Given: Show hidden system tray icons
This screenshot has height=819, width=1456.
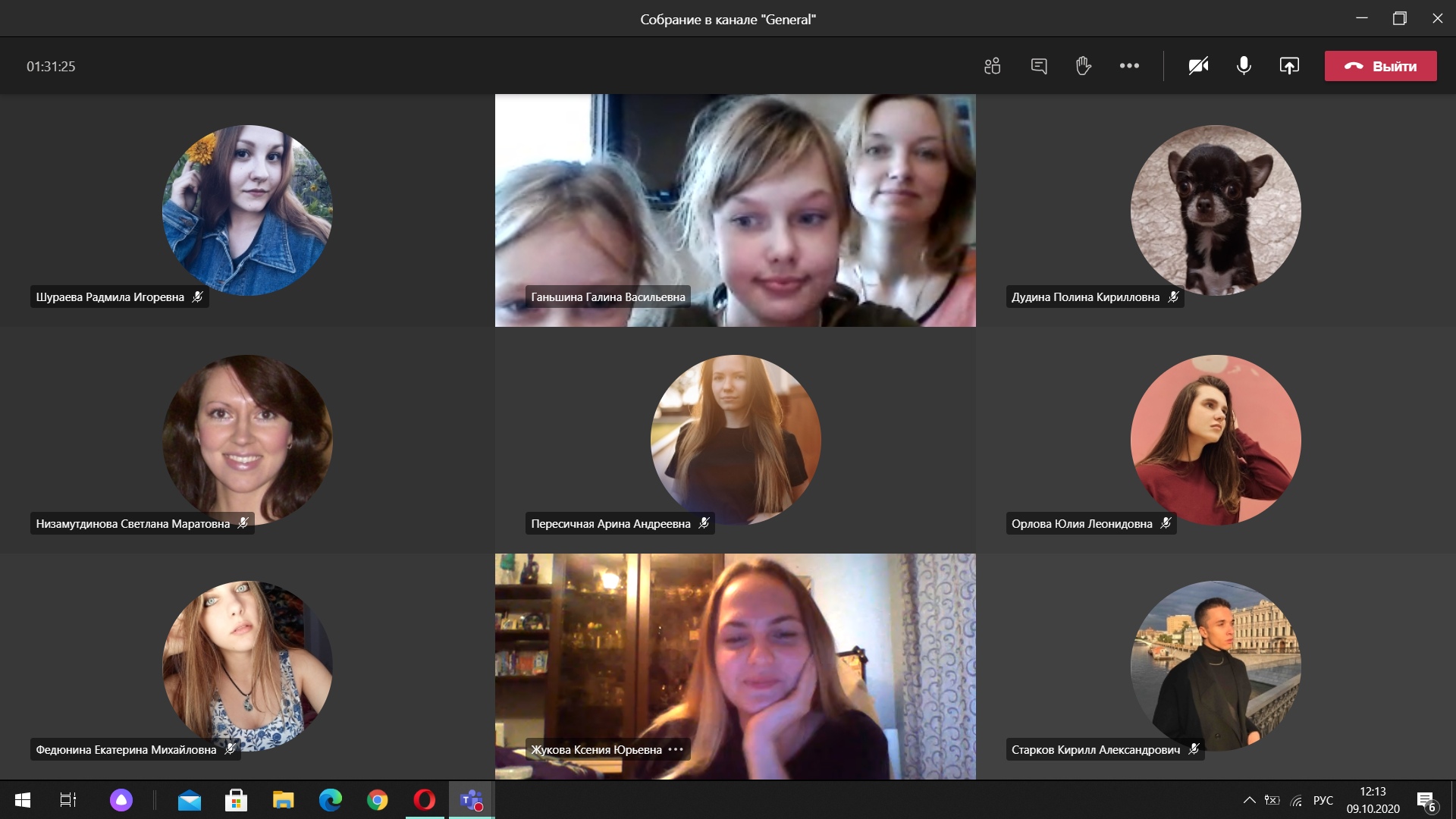Looking at the screenshot, I should pos(1249,800).
